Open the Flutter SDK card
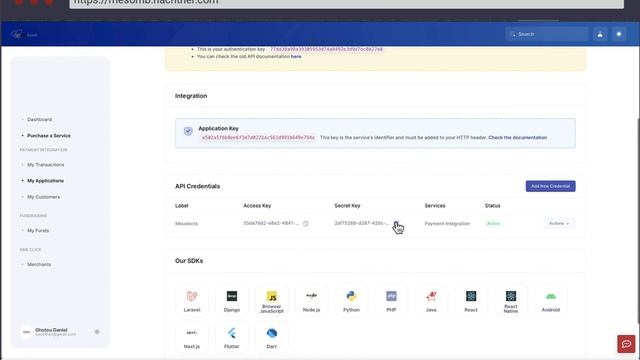This screenshot has width=640, height=360. pyautogui.click(x=232, y=337)
